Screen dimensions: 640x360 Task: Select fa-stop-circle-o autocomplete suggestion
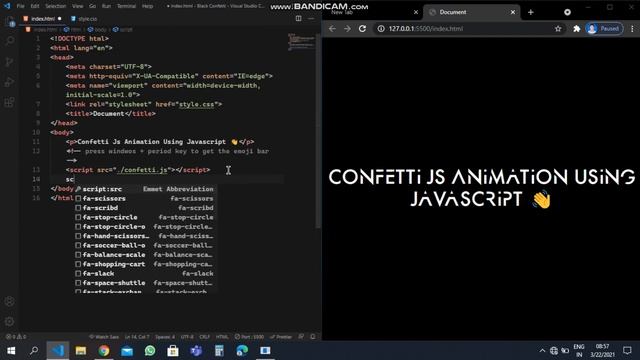pyautogui.click(x=145, y=227)
